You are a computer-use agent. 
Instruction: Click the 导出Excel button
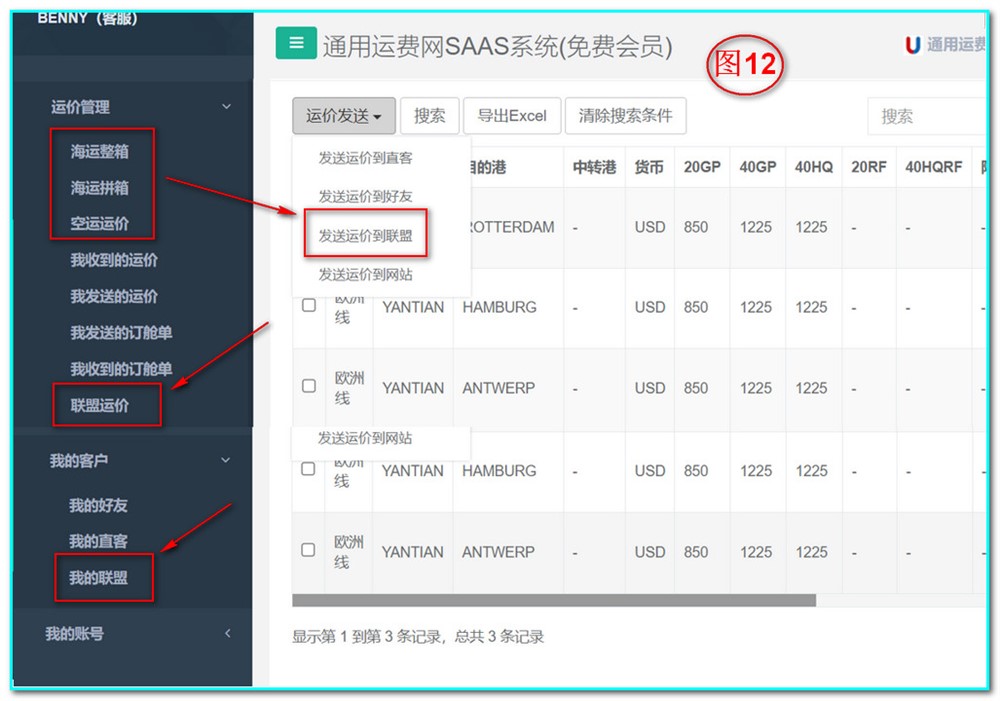[x=511, y=116]
